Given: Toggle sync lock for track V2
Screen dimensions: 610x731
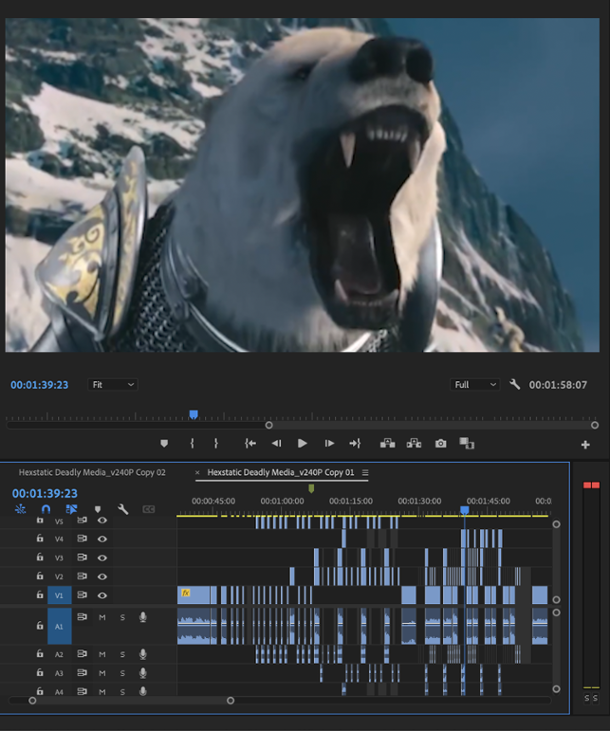Looking at the screenshot, I should click(x=82, y=576).
